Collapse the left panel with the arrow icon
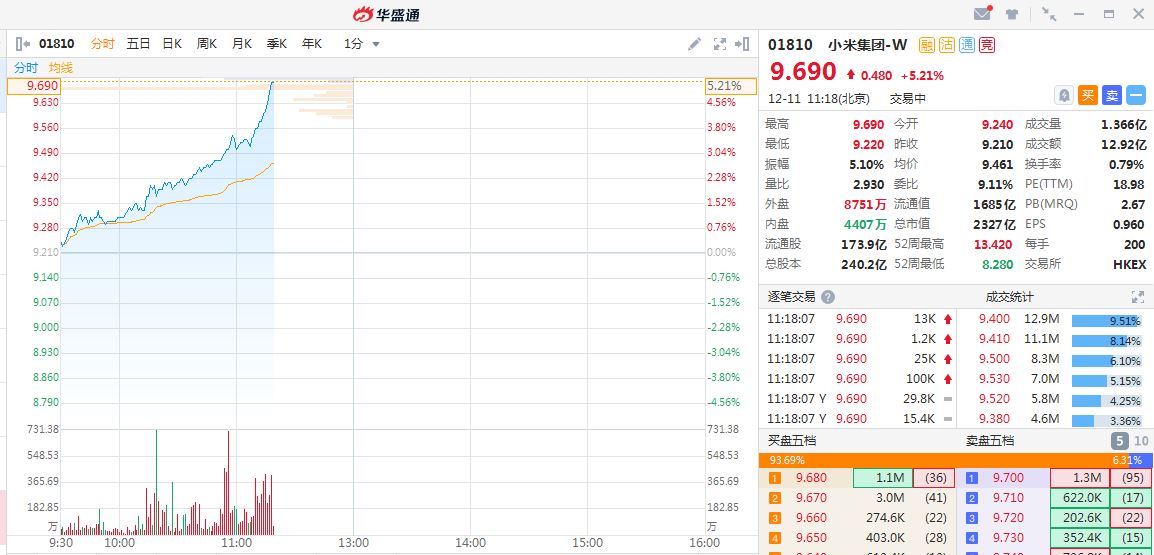The width and height of the screenshot is (1154, 555). (24, 44)
